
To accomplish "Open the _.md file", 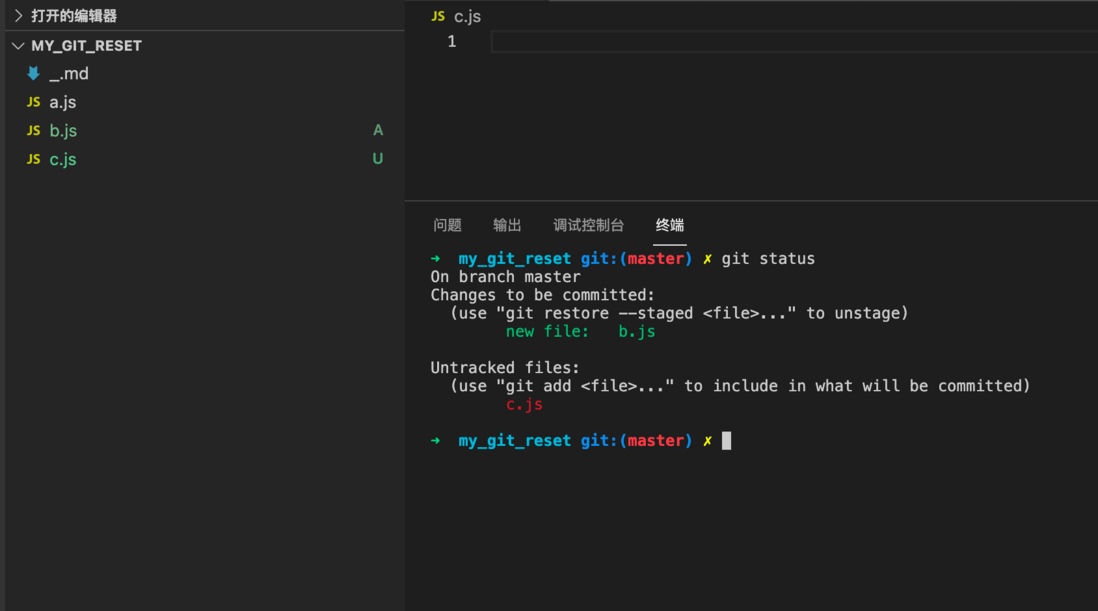I will click(69, 73).
